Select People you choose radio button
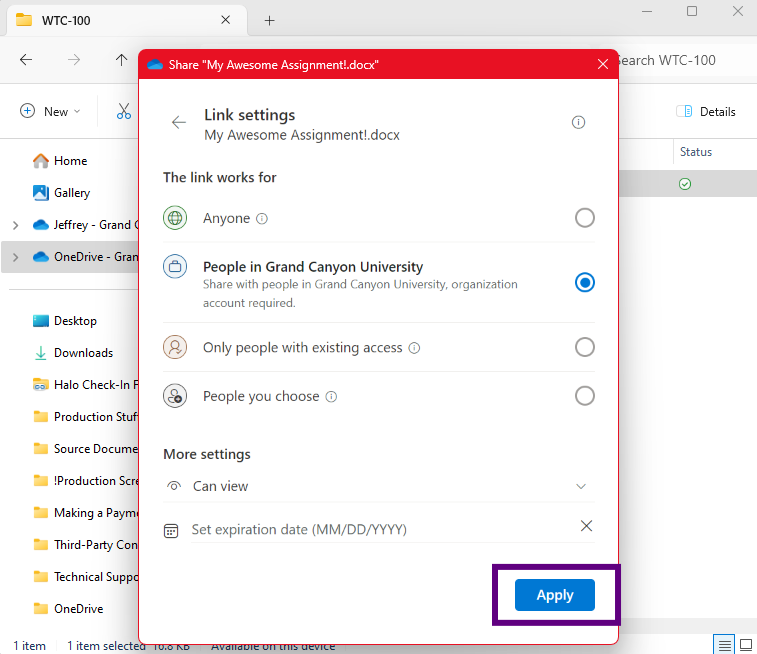Viewport: 757px width, 654px height. coord(584,396)
